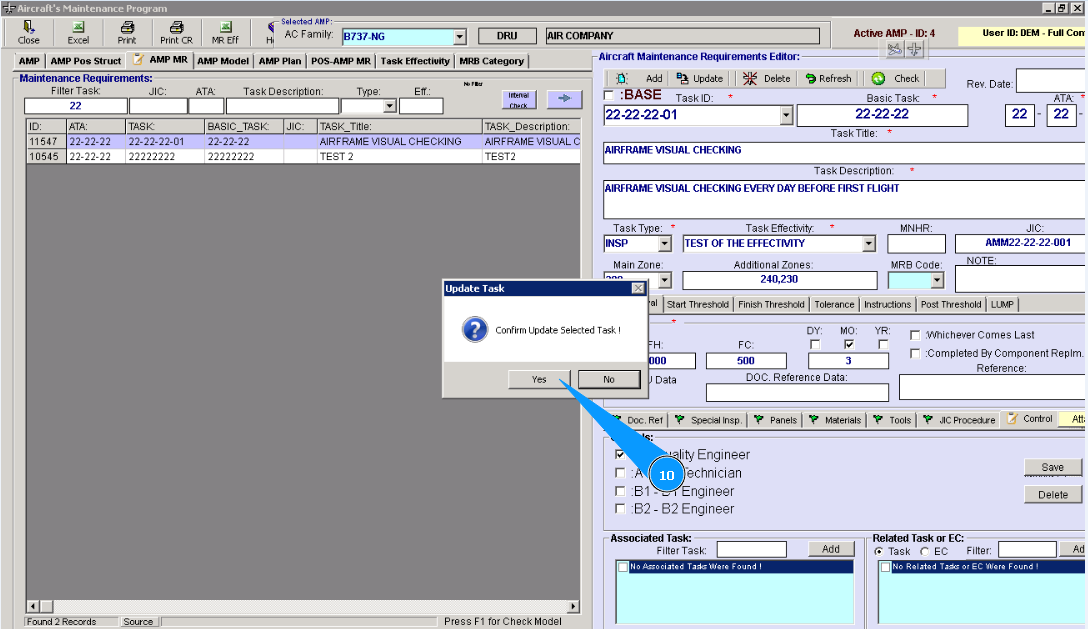
Task: Switch to the AMP tab
Action: [29, 61]
